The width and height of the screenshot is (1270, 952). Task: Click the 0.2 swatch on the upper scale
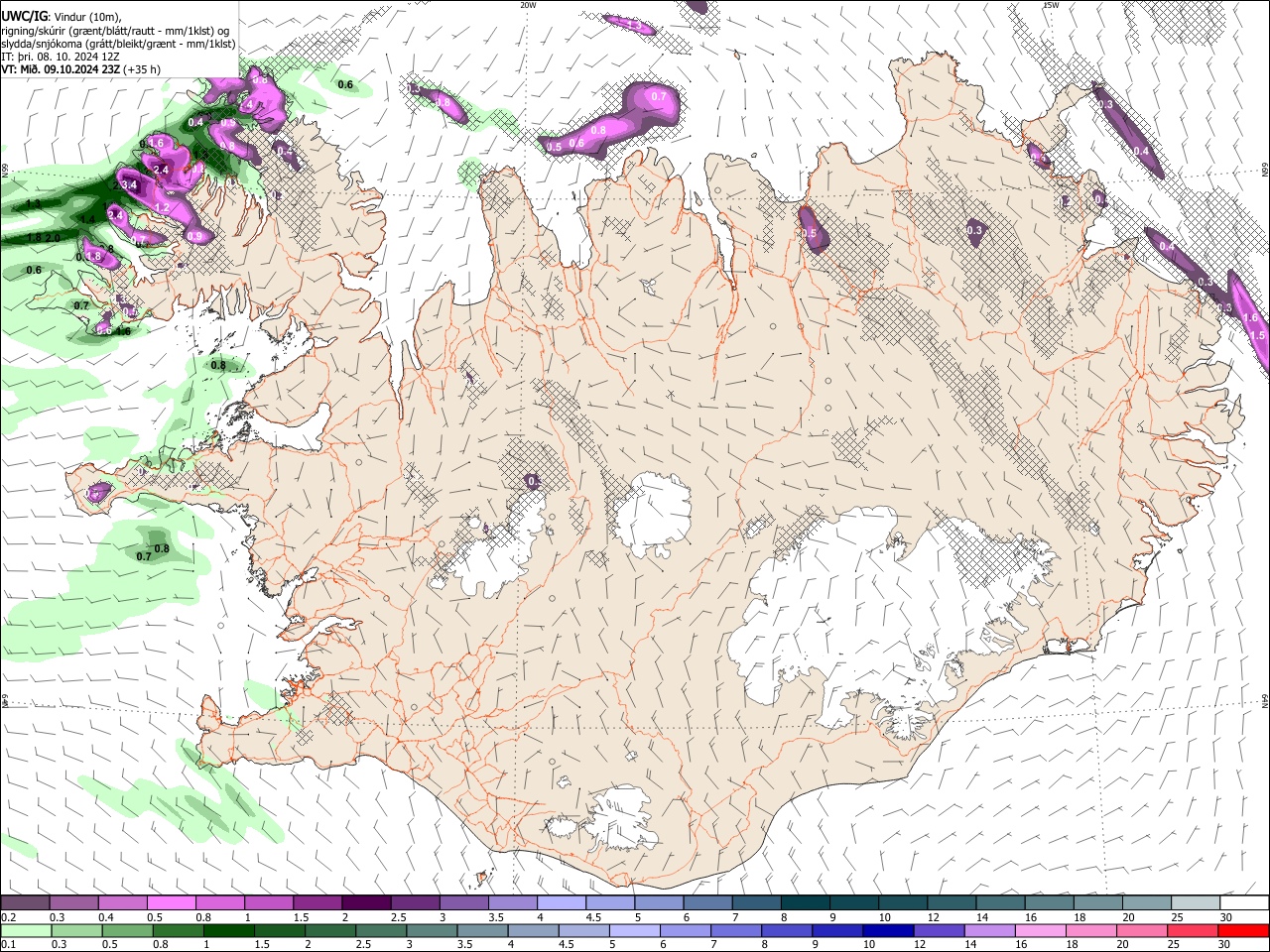25,902
